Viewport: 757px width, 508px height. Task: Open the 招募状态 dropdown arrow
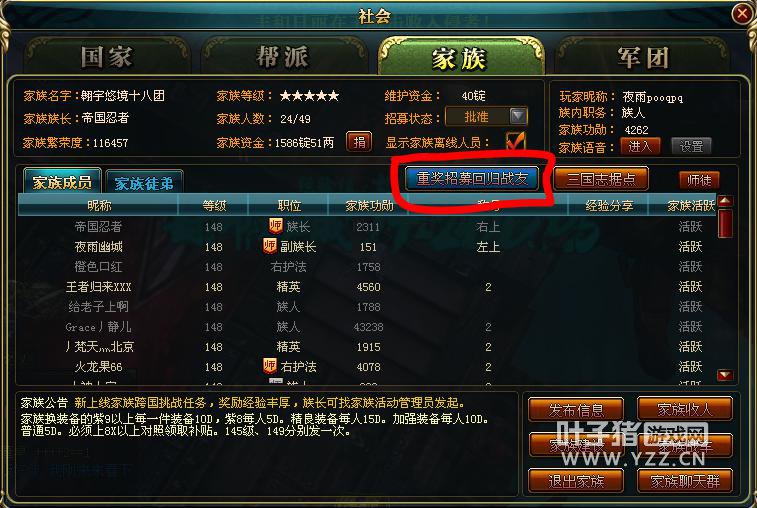(x=518, y=116)
